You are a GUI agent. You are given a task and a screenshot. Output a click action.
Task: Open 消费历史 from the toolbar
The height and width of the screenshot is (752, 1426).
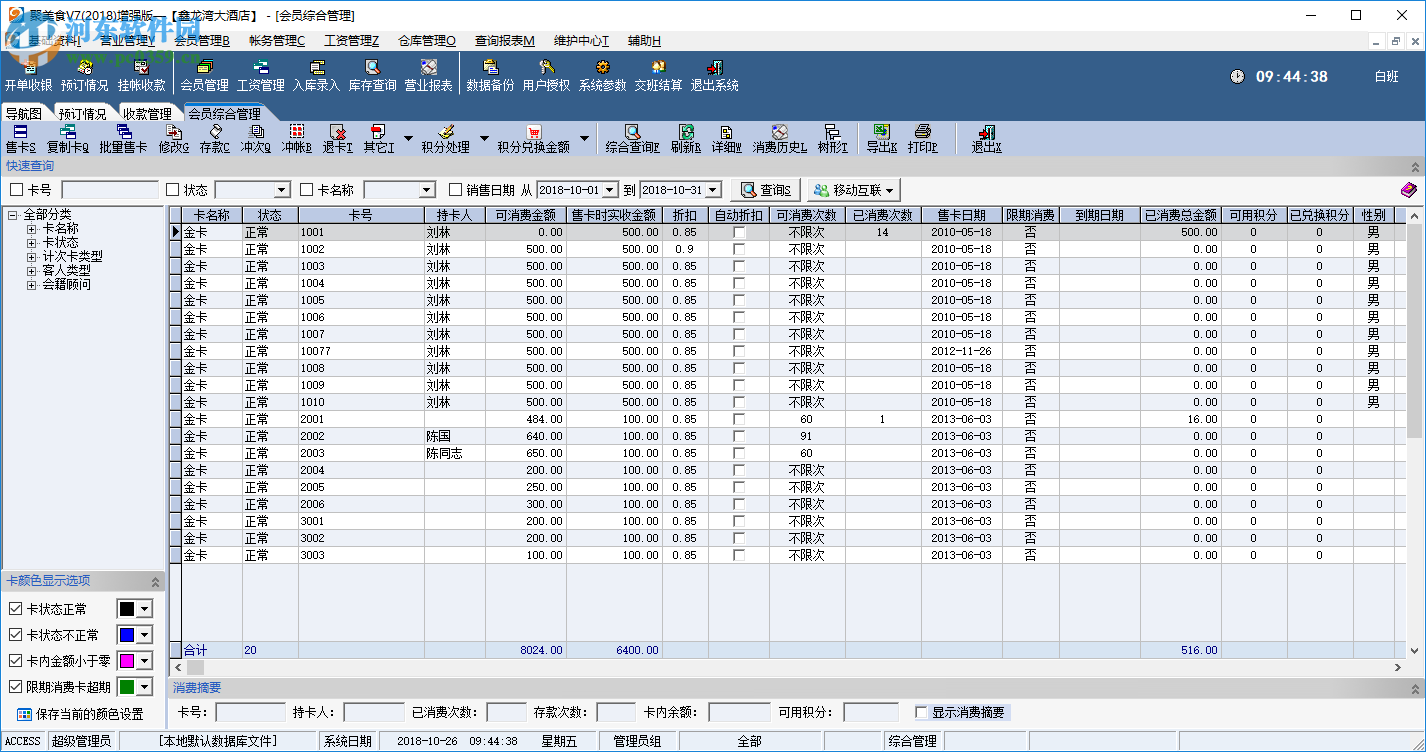point(779,138)
